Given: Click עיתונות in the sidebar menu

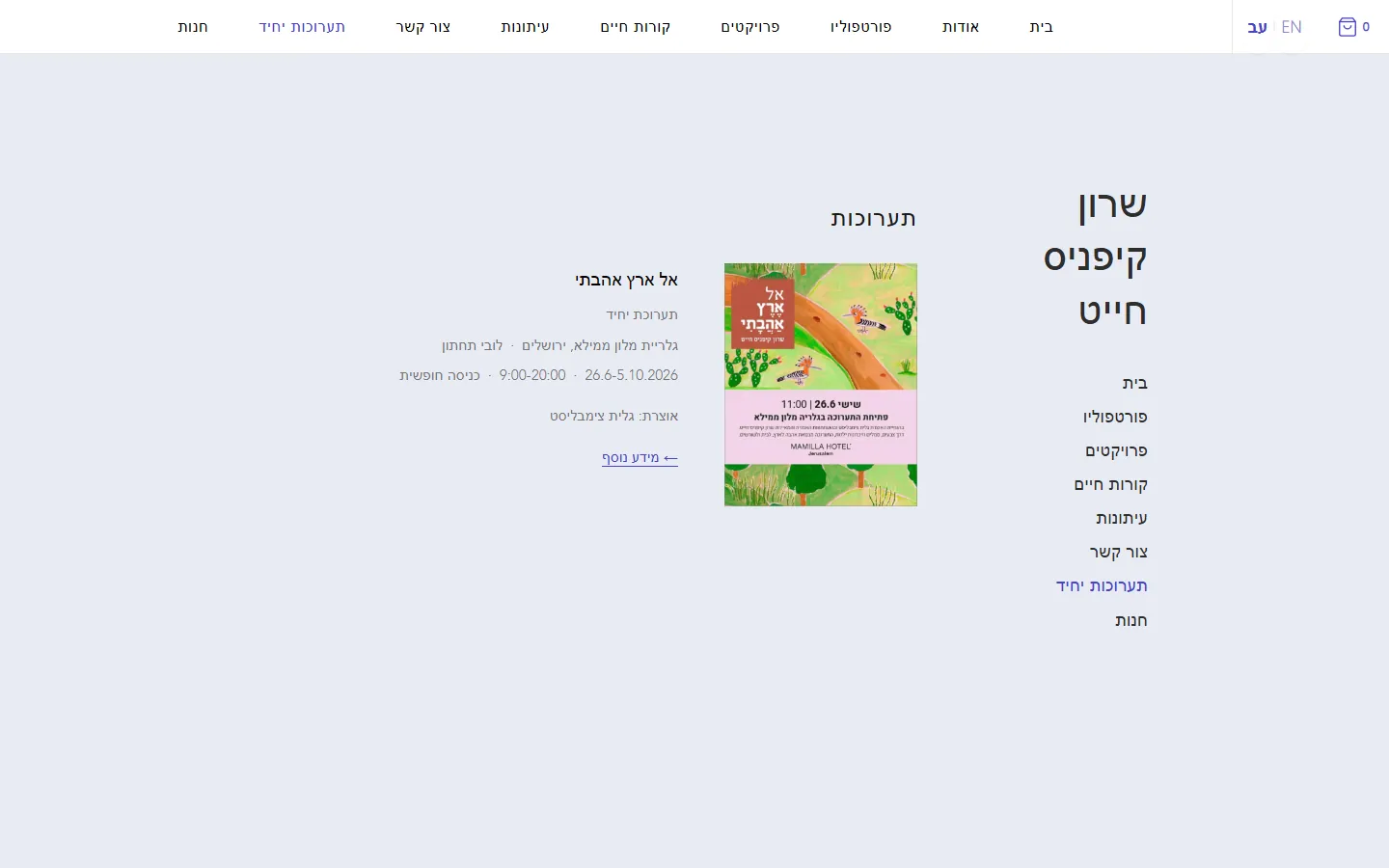Looking at the screenshot, I should click(x=1122, y=518).
